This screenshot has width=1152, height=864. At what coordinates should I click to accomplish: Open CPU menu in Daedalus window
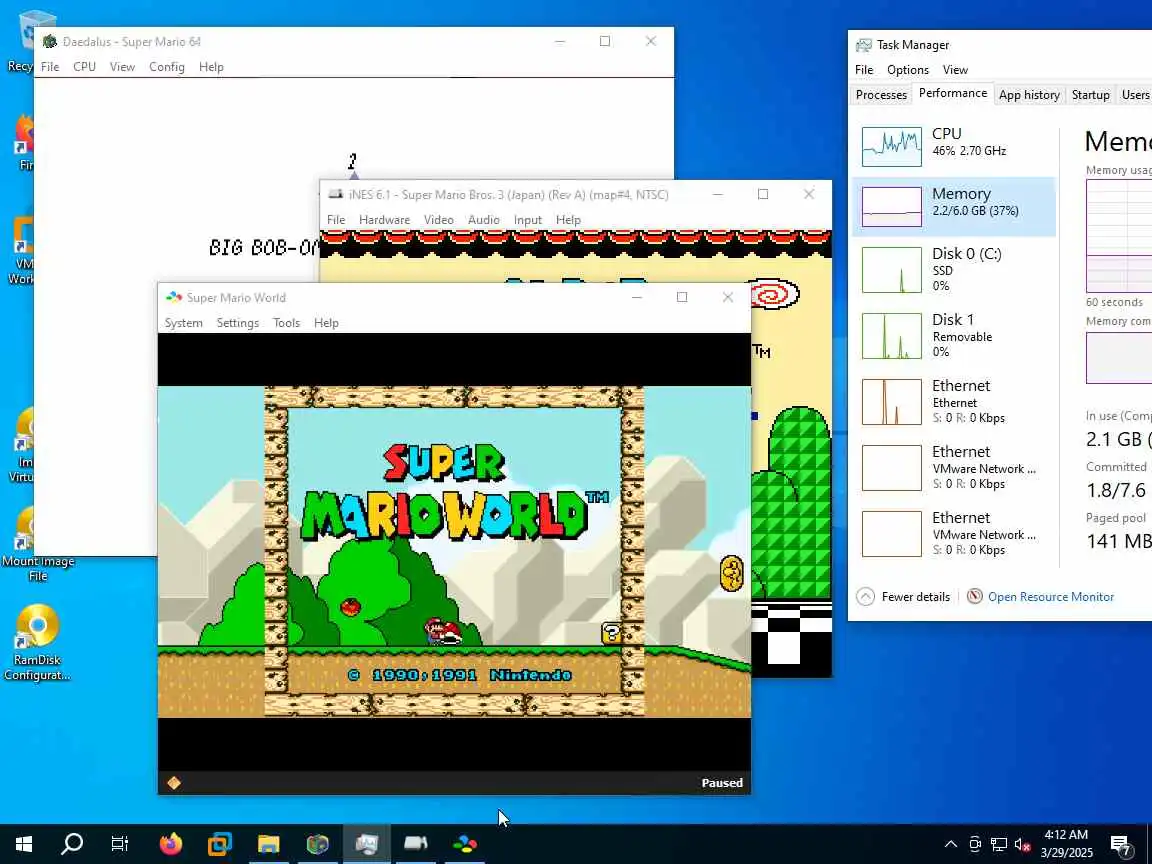pos(84,67)
